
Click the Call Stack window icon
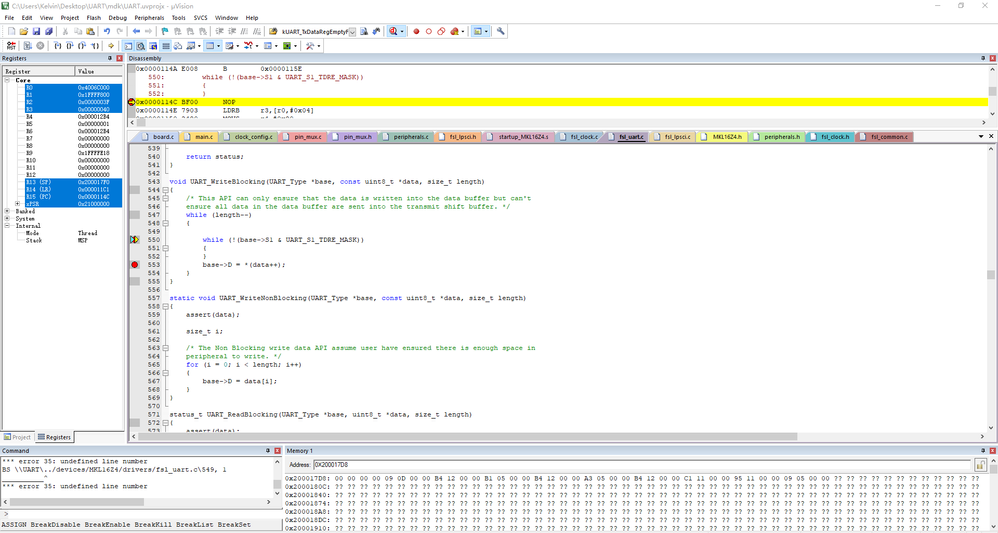(x=178, y=46)
